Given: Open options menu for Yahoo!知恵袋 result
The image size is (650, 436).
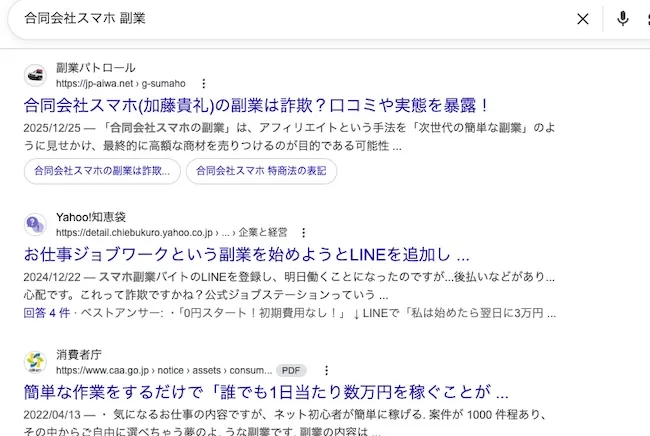Looking at the screenshot, I should point(303,233).
